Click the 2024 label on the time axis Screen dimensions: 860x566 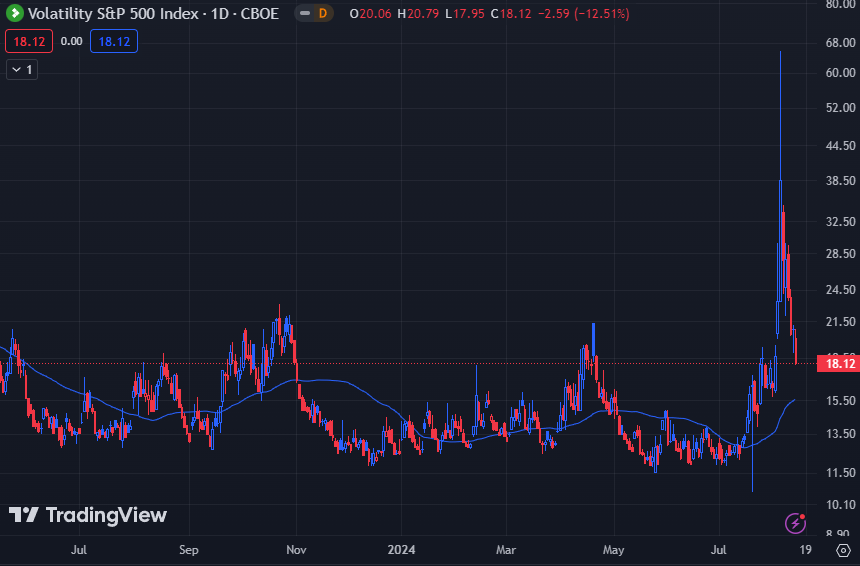(401, 550)
